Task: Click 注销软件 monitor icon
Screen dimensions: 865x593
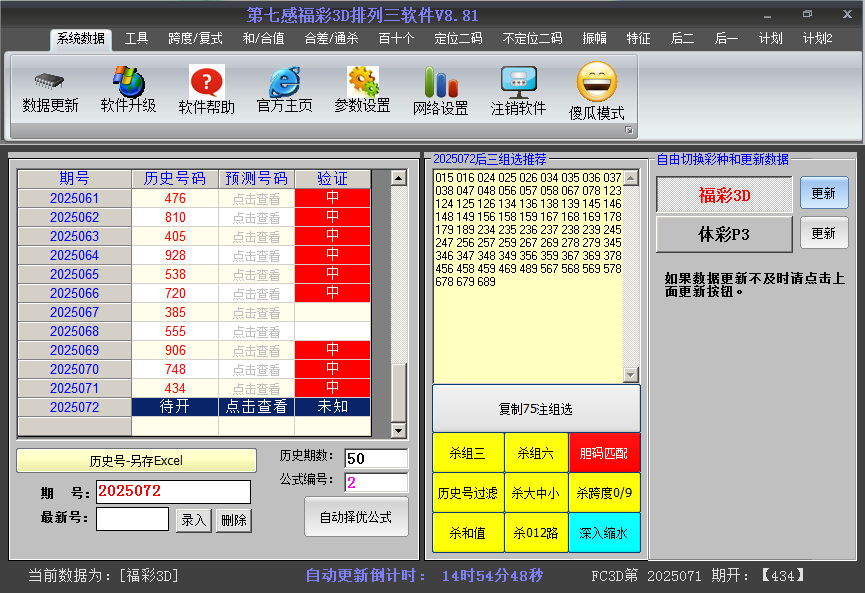Action: pos(519,82)
